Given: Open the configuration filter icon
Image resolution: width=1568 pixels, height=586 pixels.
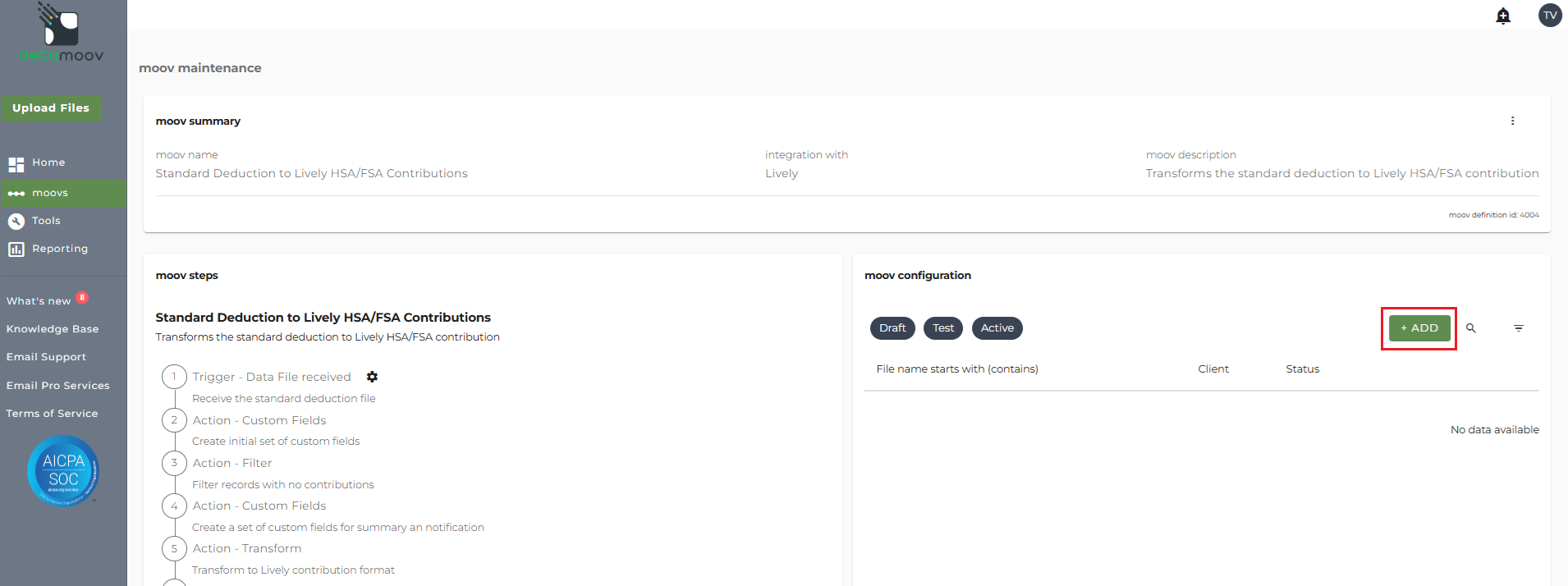Looking at the screenshot, I should [x=1519, y=328].
